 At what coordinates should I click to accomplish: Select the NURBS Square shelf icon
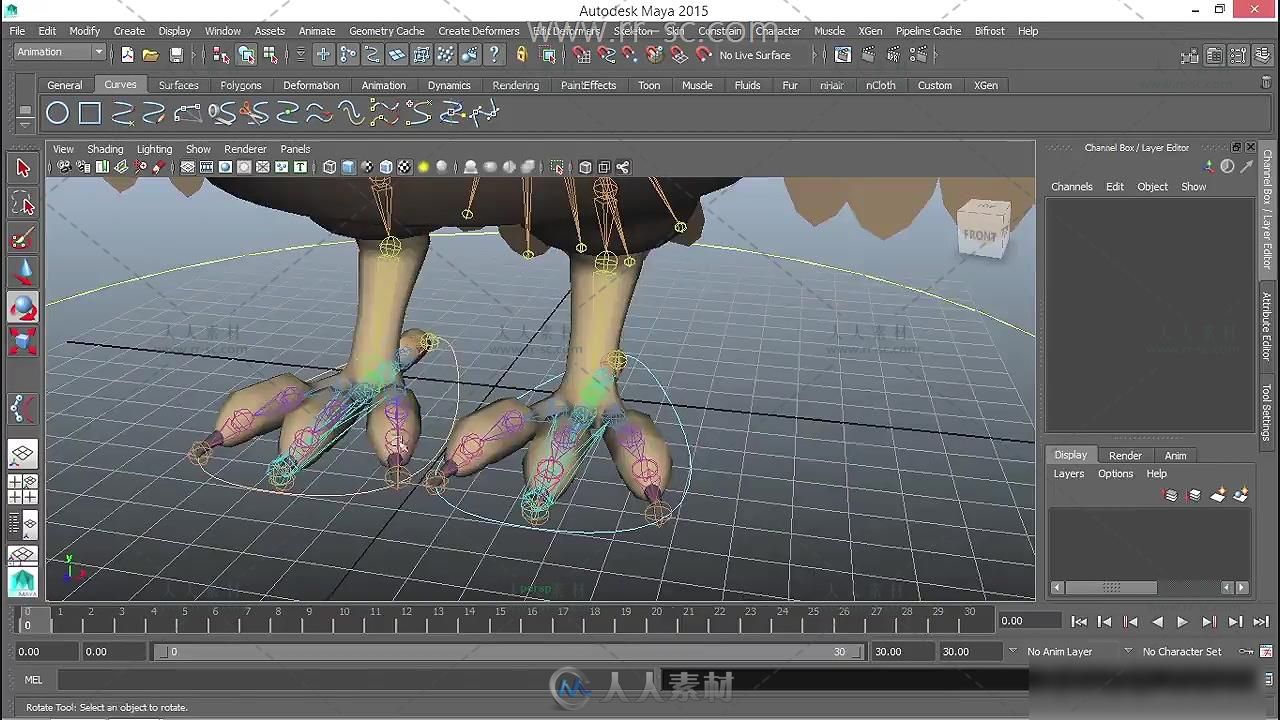pos(90,114)
